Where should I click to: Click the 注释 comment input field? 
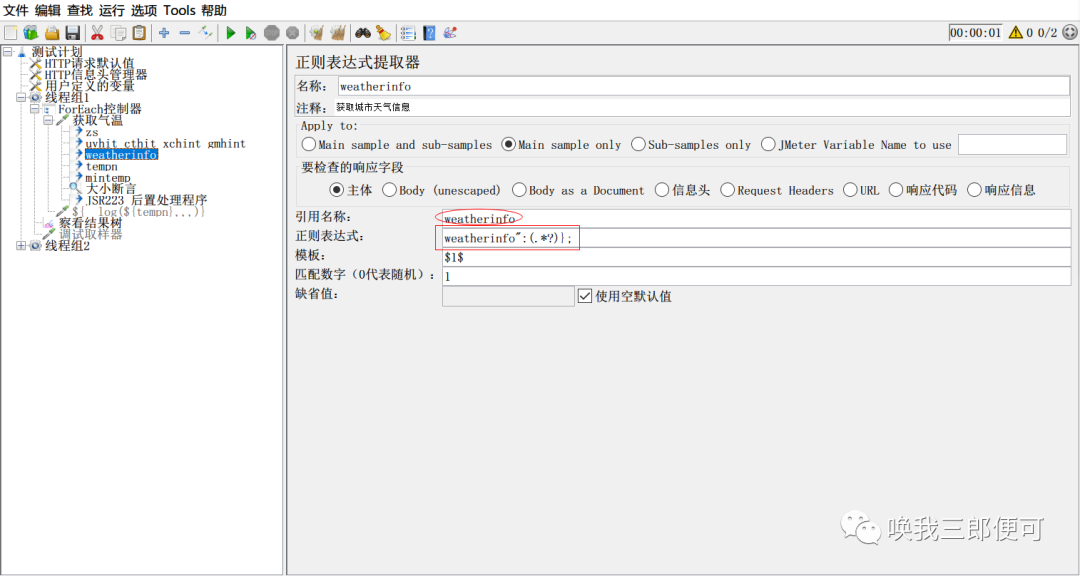(x=702, y=107)
